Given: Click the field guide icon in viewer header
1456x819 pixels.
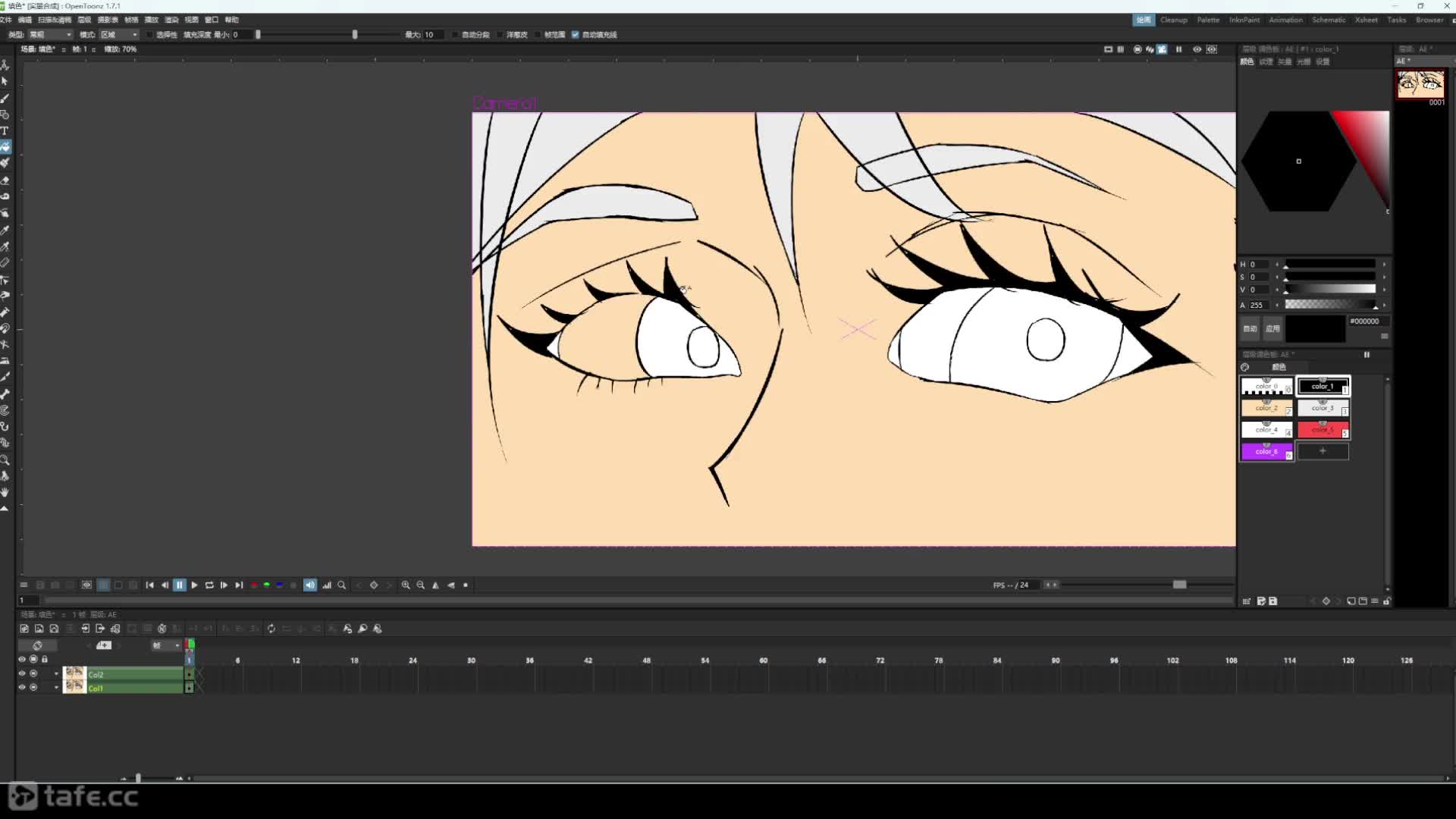Looking at the screenshot, I should pyautogui.click(x=1121, y=49).
